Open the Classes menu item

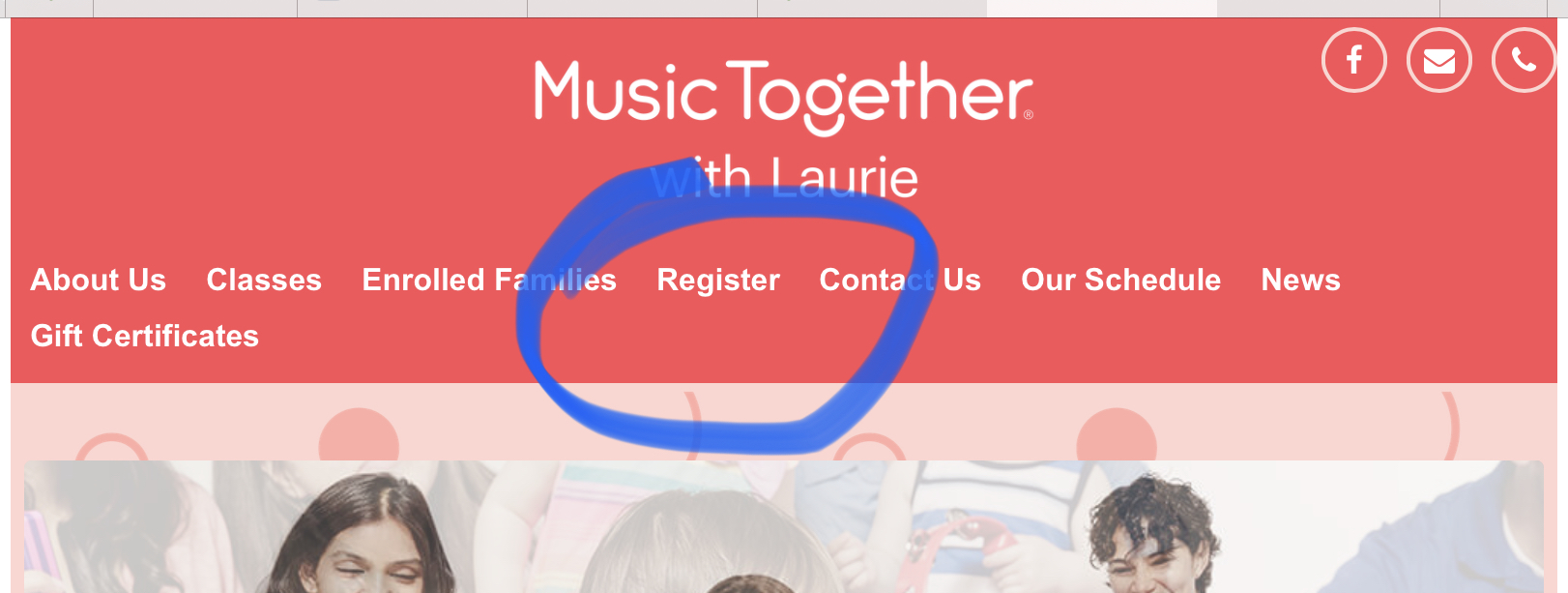pos(264,280)
